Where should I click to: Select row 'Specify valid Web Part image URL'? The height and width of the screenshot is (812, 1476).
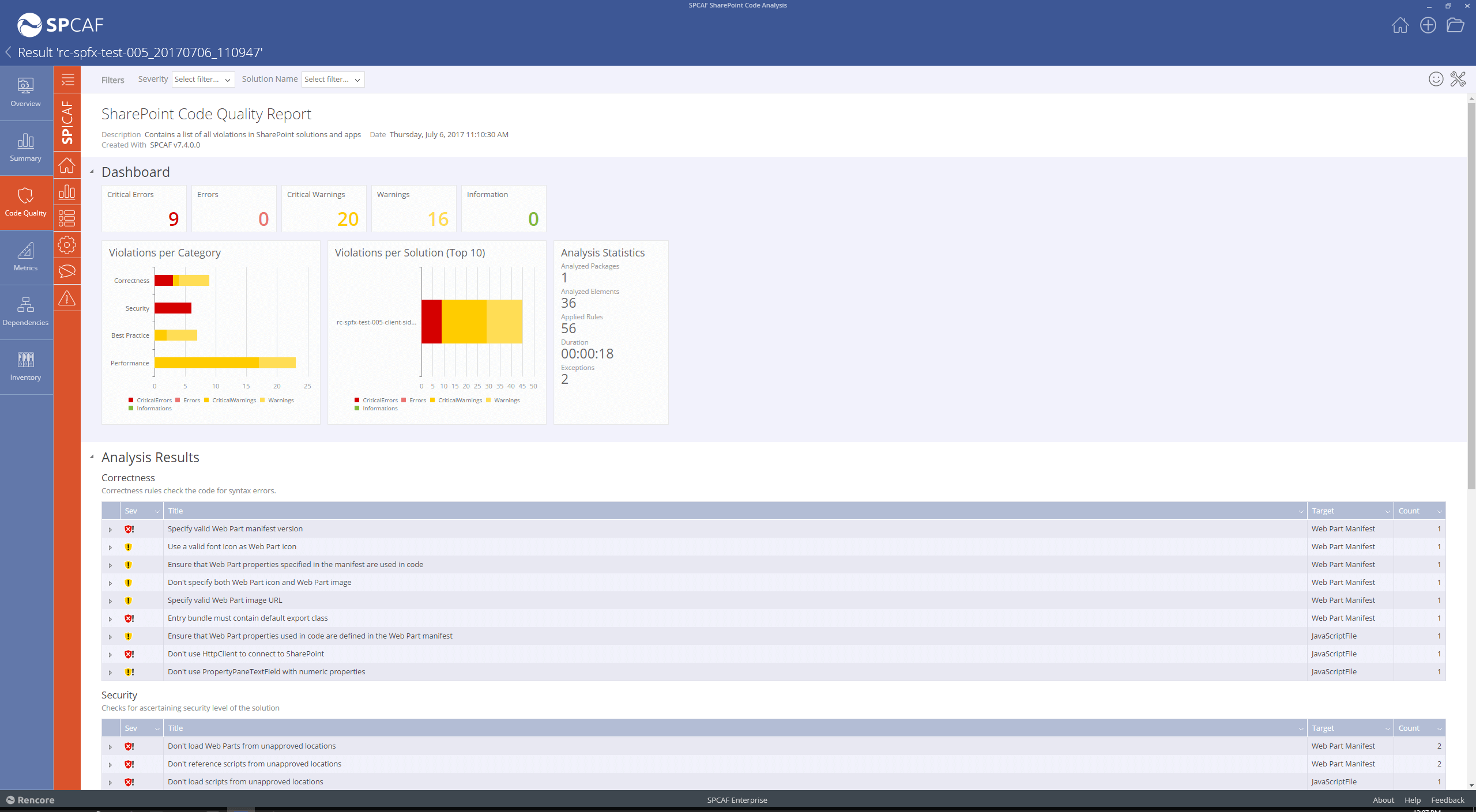click(x=773, y=600)
